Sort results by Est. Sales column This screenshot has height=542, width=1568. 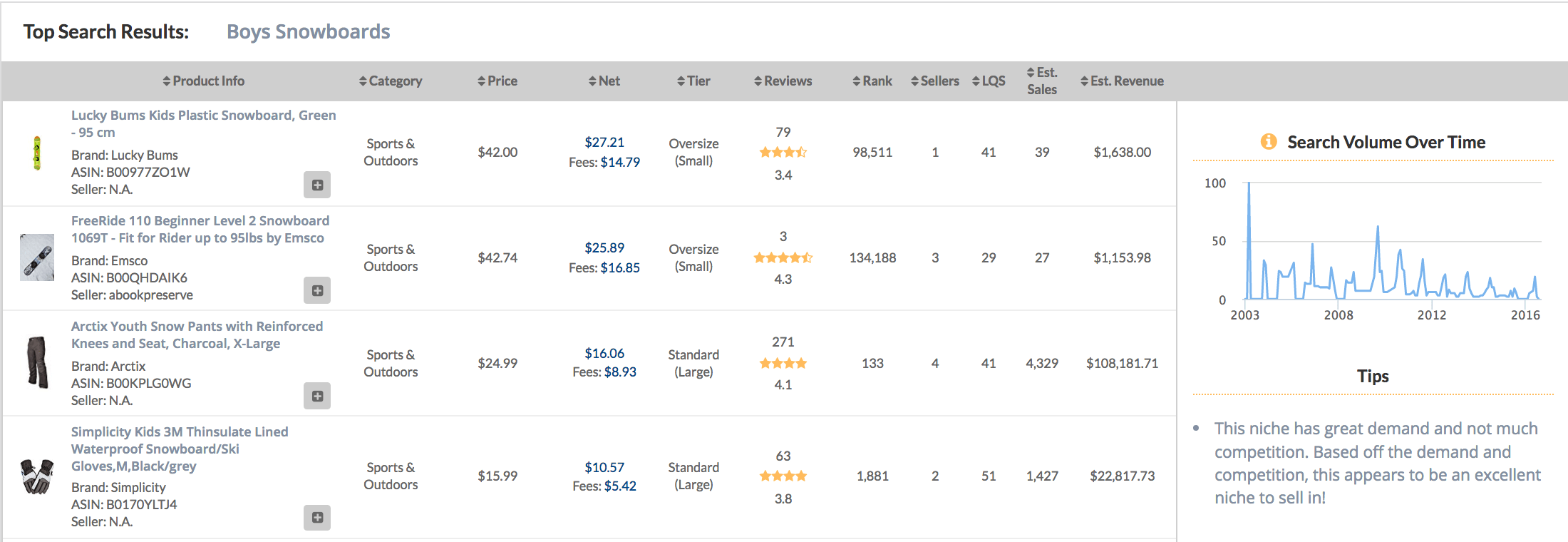point(1042,81)
